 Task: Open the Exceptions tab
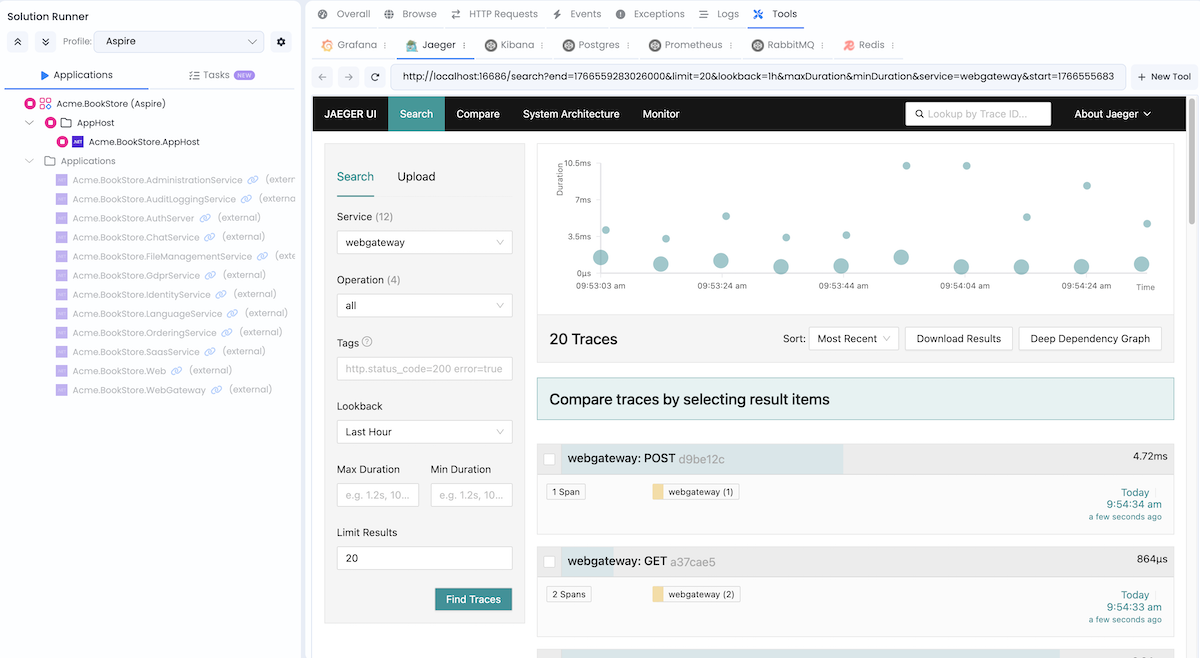(650, 14)
